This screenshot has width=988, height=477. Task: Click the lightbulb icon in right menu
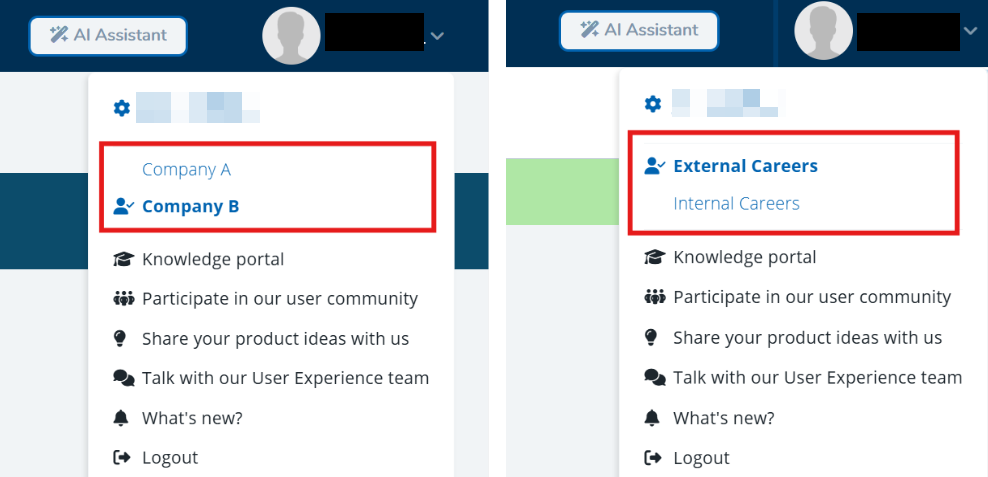(x=653, y=338)
